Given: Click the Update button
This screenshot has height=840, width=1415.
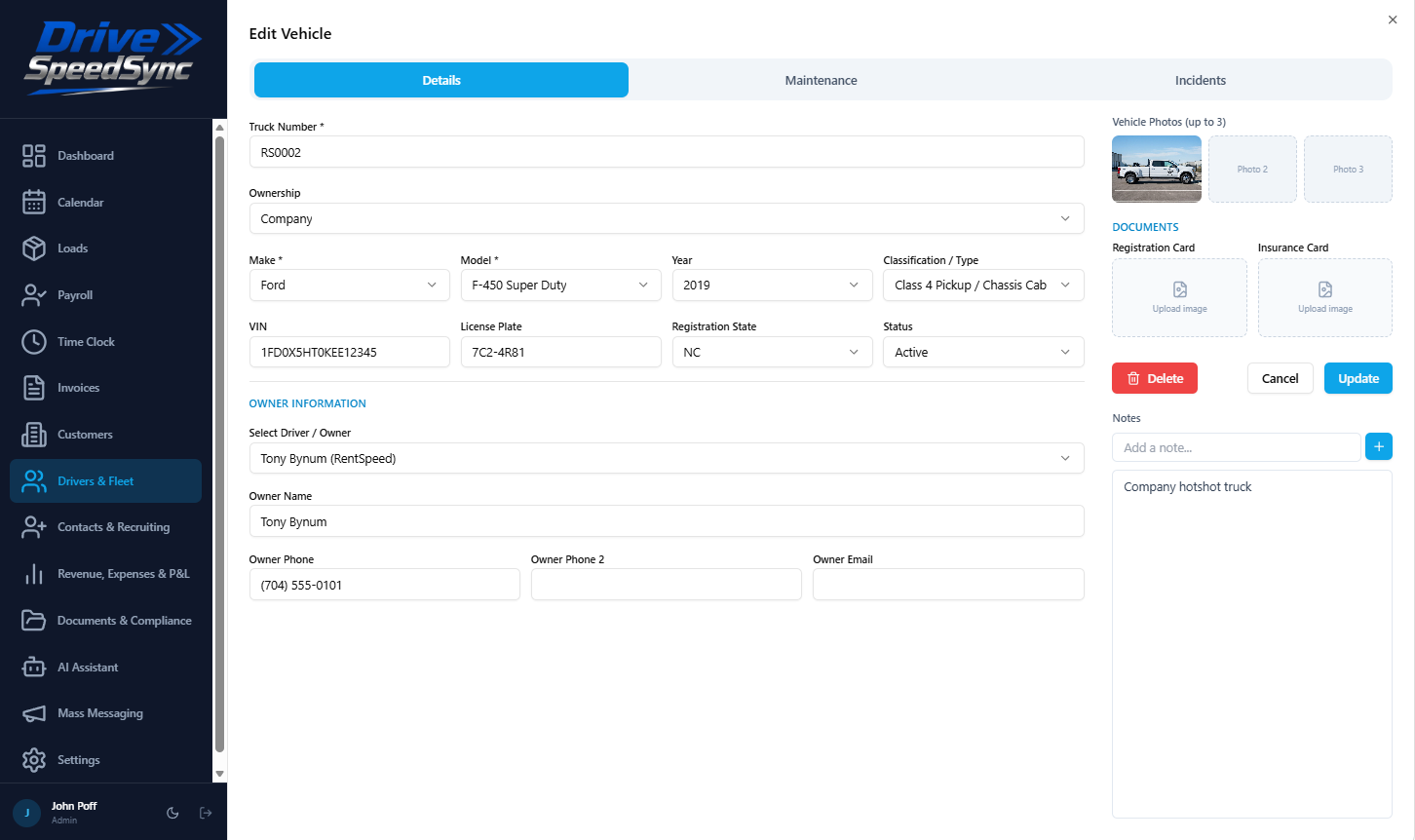Looking at the screenshot, I should pyautogui.click(x=1358, y=378).
